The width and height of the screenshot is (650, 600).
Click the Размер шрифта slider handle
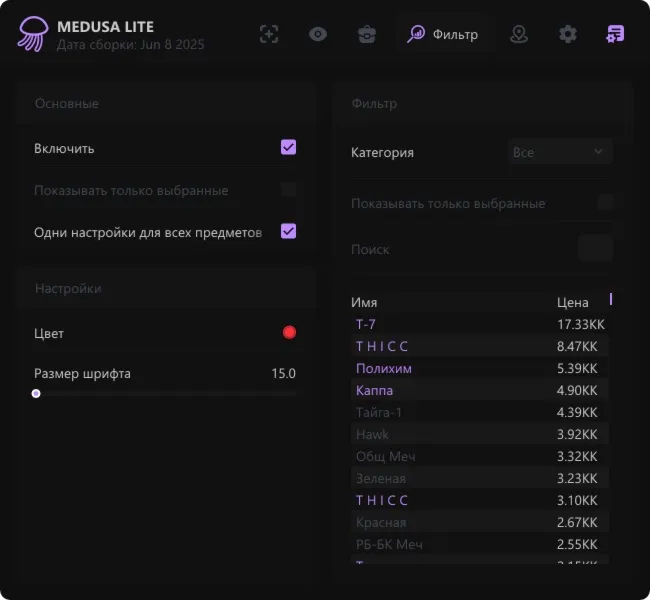click(x=36, y=394)
